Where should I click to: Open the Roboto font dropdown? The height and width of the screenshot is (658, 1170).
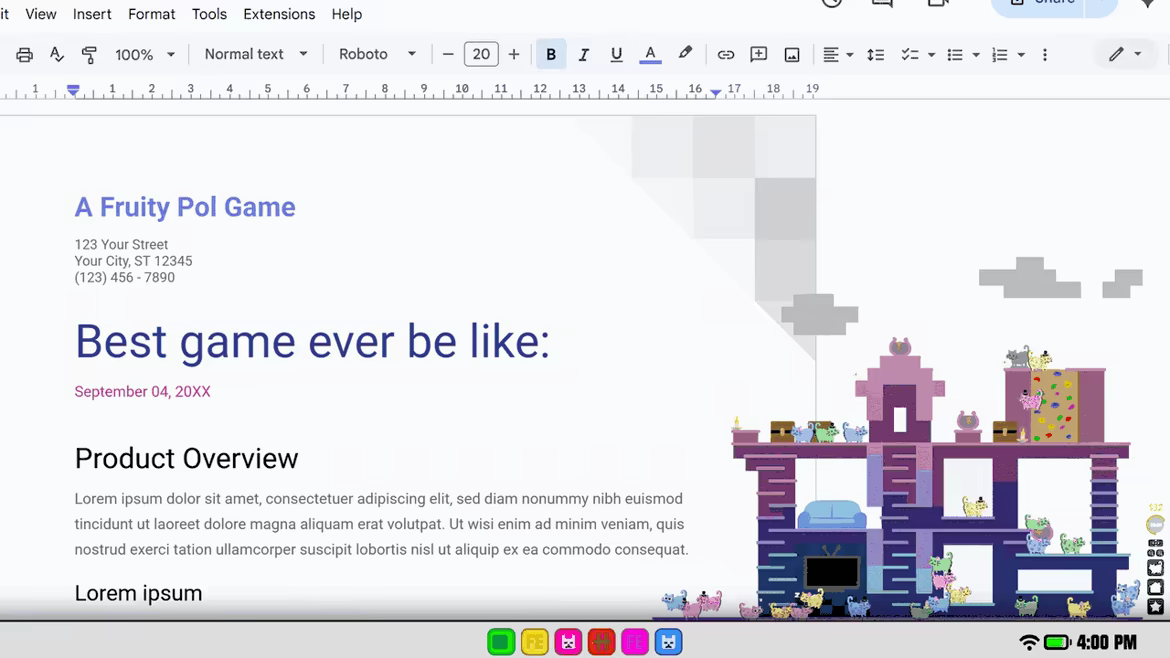pos(377,54)
